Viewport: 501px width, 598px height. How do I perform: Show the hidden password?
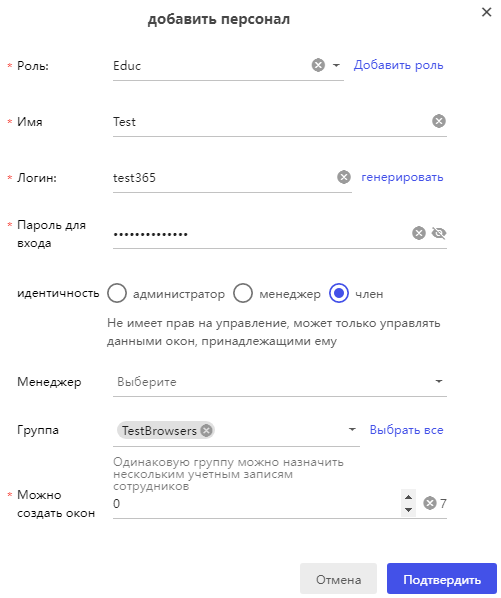pyautogui.click(x=439, y=233)
